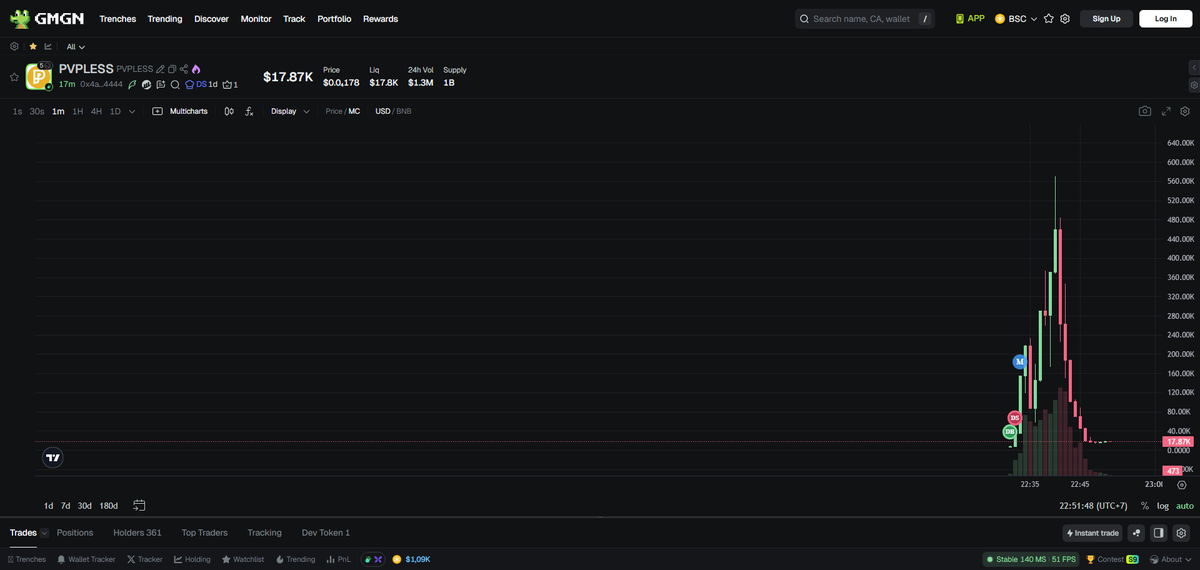Add PVPLESS to favorites with star

(x=14, y=77)
